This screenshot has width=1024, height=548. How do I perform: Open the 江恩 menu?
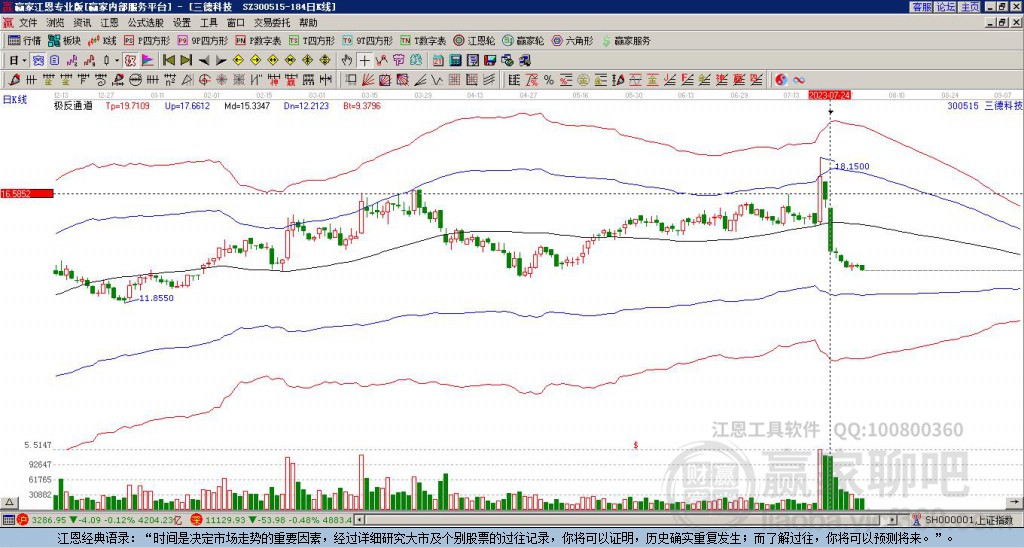coord(109,23)
